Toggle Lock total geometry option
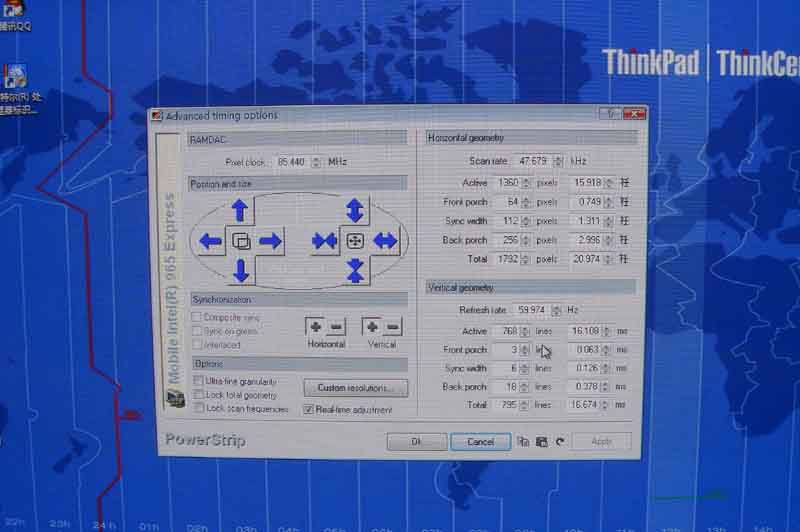Image resolution: width=800 pixels, height=532 pixels. (x=198, y=395)
